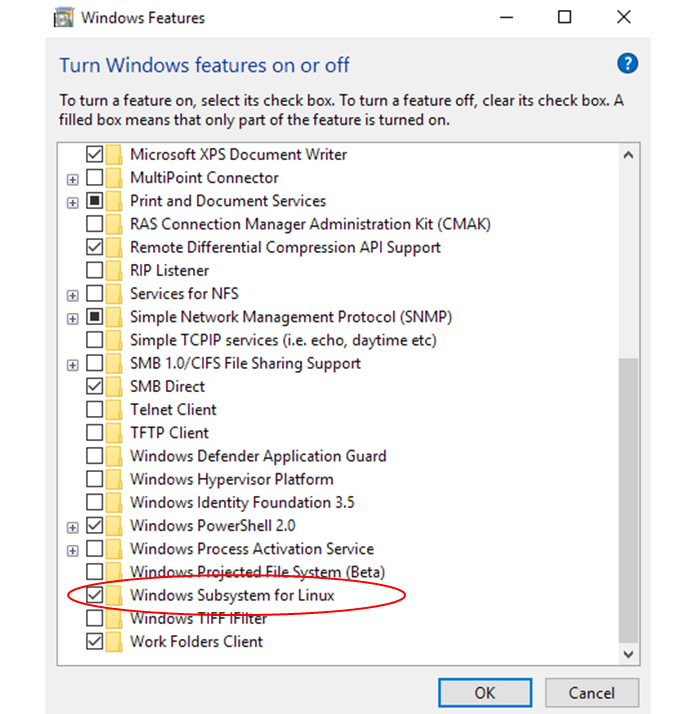The height and width of the screenshot is (714, 696).
Task: Click the folder icon beside RIP Listener
Action: [x=114, y=270]
